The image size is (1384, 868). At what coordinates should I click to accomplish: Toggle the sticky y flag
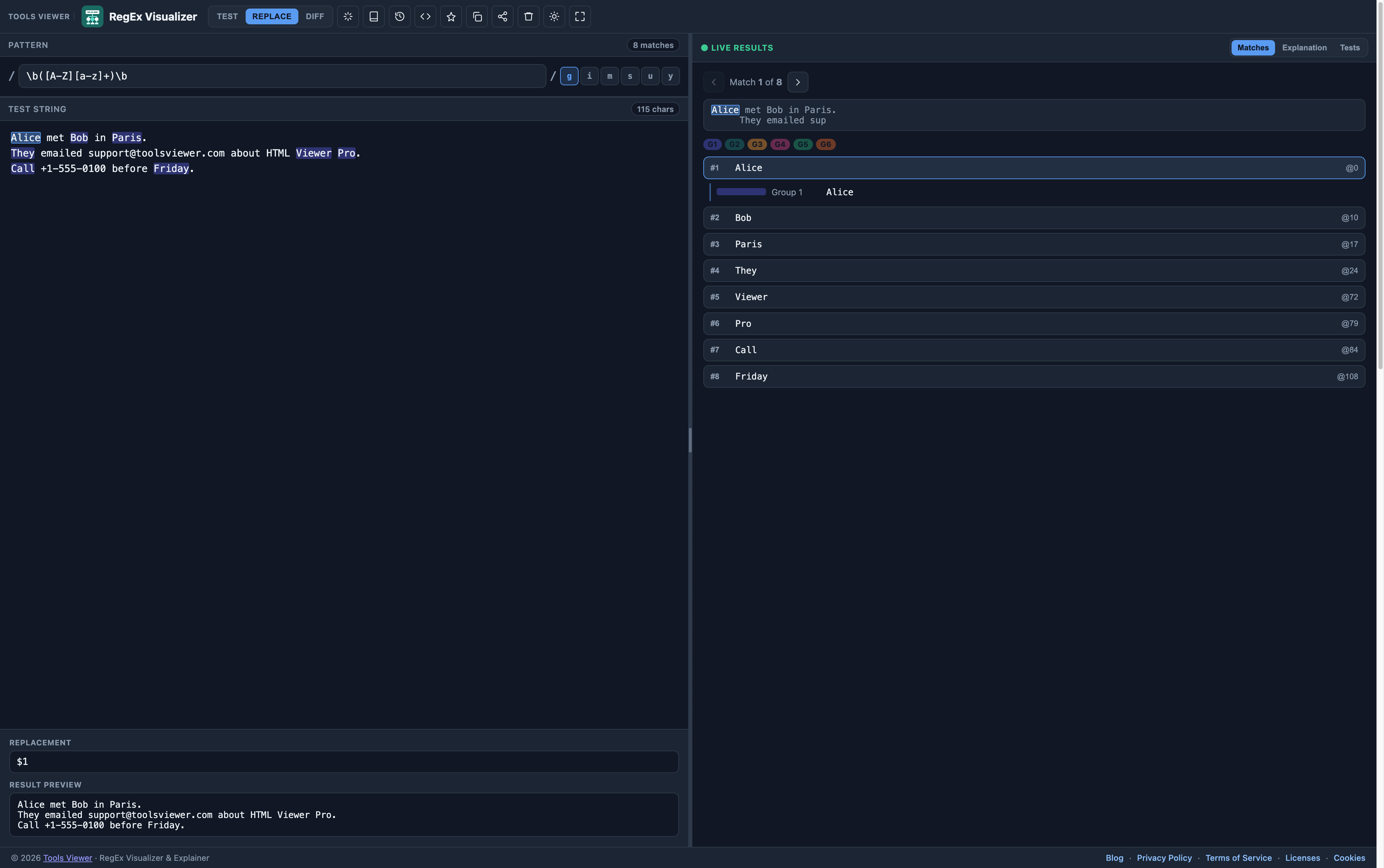point(670,76)
